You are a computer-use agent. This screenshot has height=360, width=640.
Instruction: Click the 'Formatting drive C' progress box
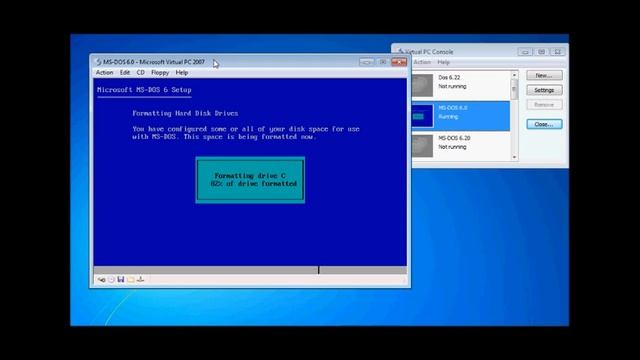coord(250,180)
